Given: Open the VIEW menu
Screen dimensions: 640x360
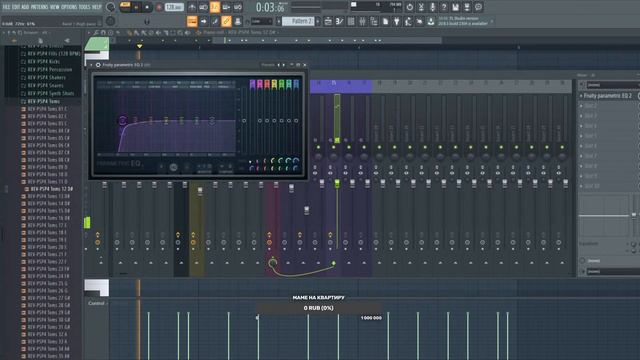Looking at the screenshot, I should [x=54, y=7].
